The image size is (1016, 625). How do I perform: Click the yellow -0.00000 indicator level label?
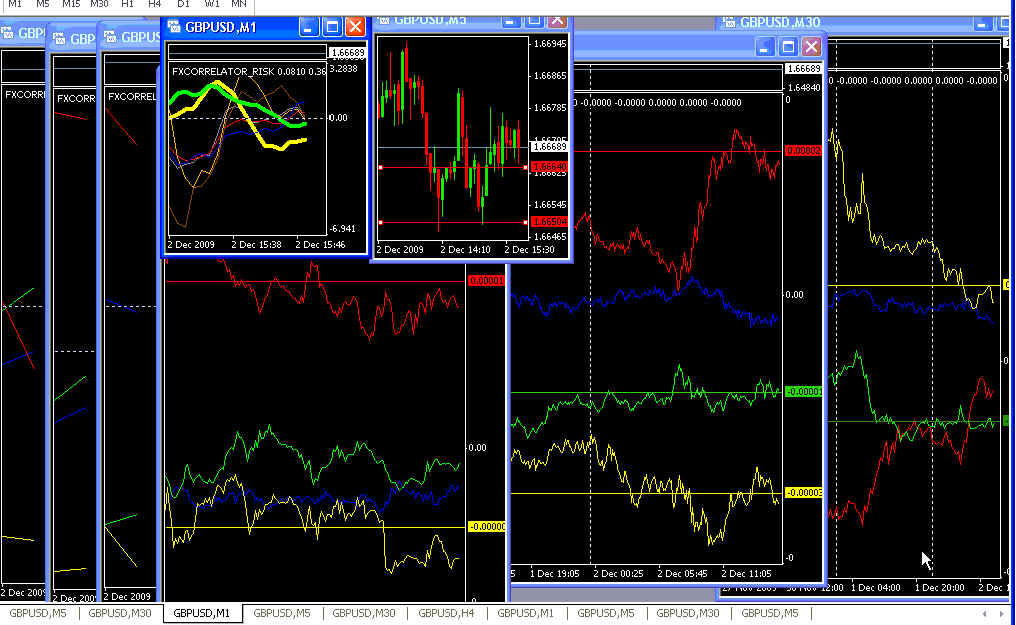487,527
